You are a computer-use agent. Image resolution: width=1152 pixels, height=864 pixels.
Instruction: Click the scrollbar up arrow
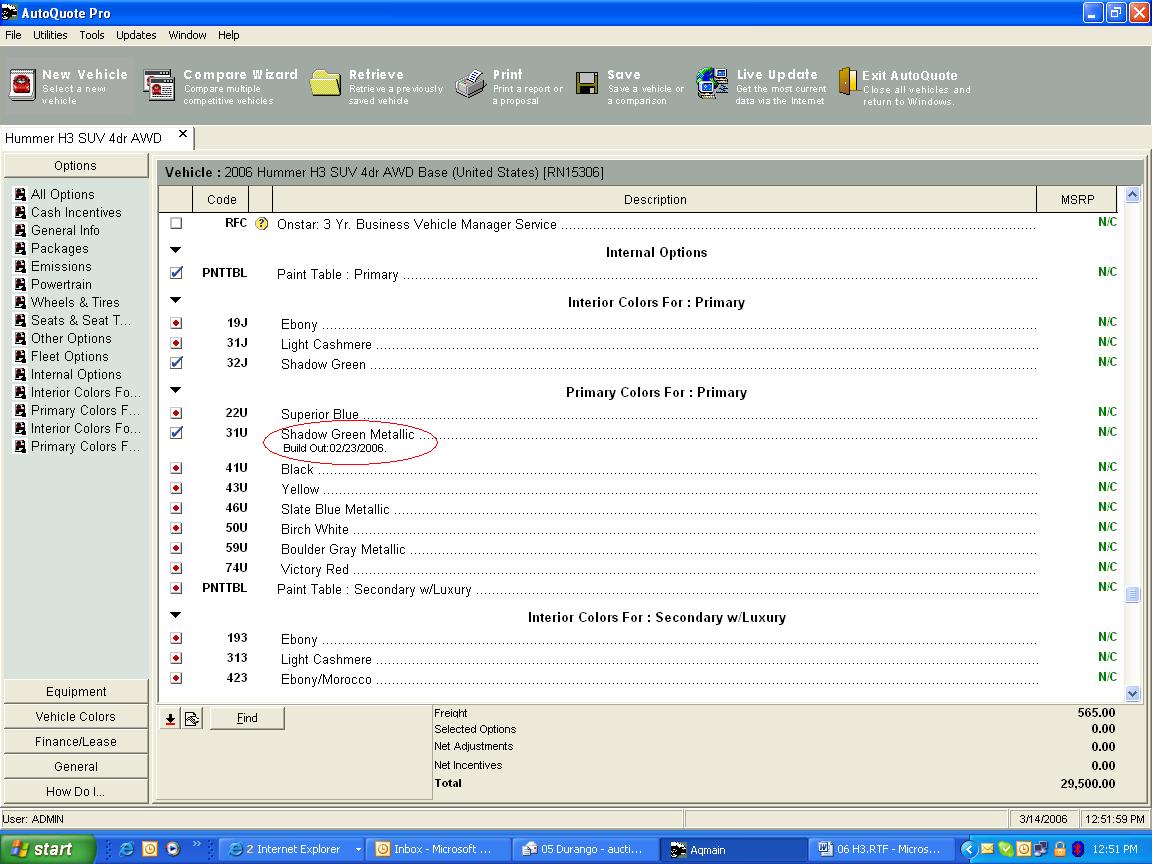pos(1132,195)
